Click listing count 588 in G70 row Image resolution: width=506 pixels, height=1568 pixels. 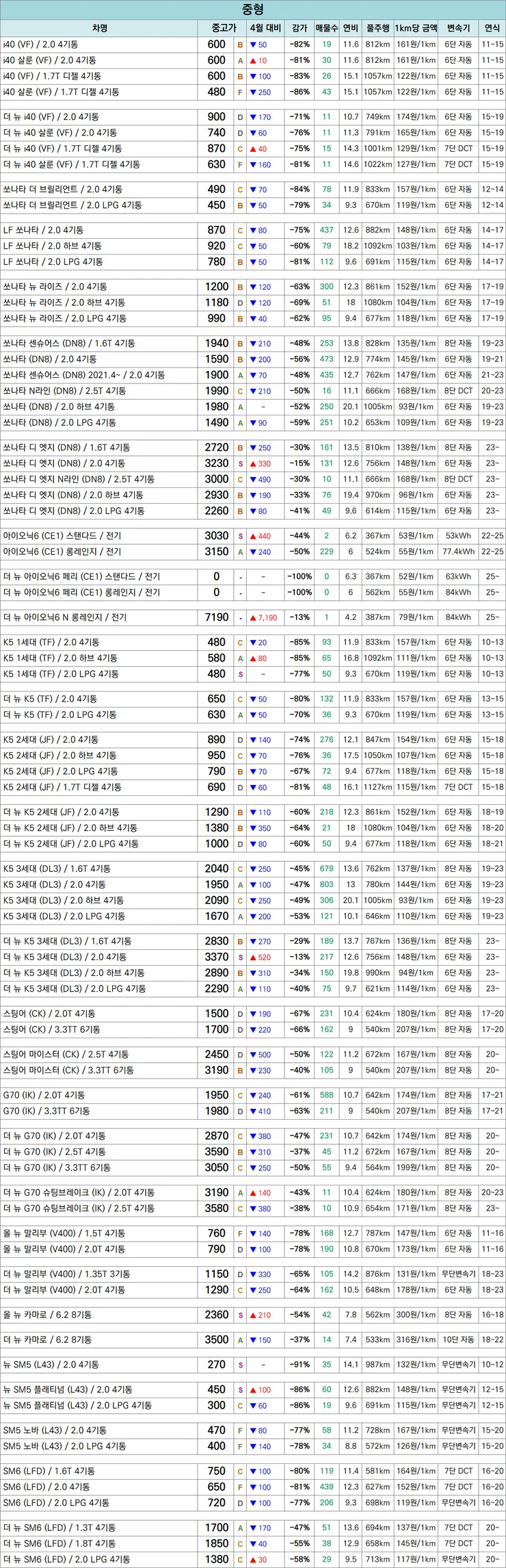pyautogui.click(x=327, y=1096)
